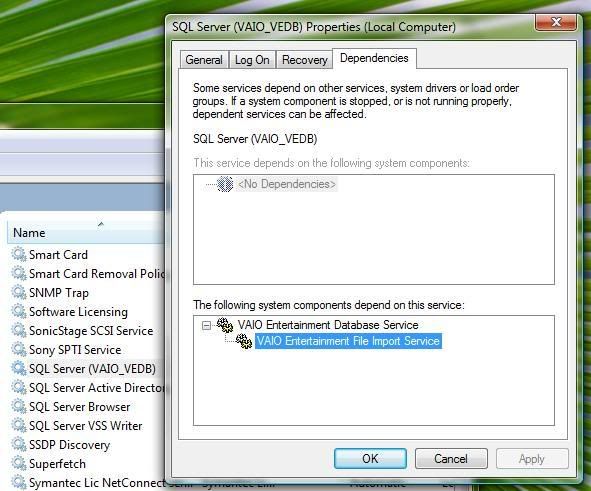
Task: Click the Symantec Lic NetConnect gear icon
Action: point(18,482)
